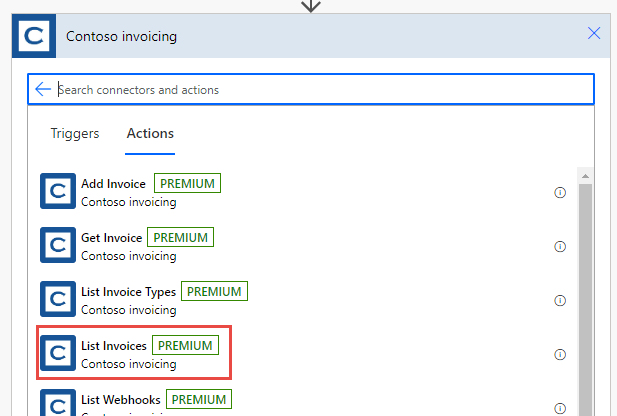
Task: Click the actions list scrollbar thumb
Action: tap(586, 299)
